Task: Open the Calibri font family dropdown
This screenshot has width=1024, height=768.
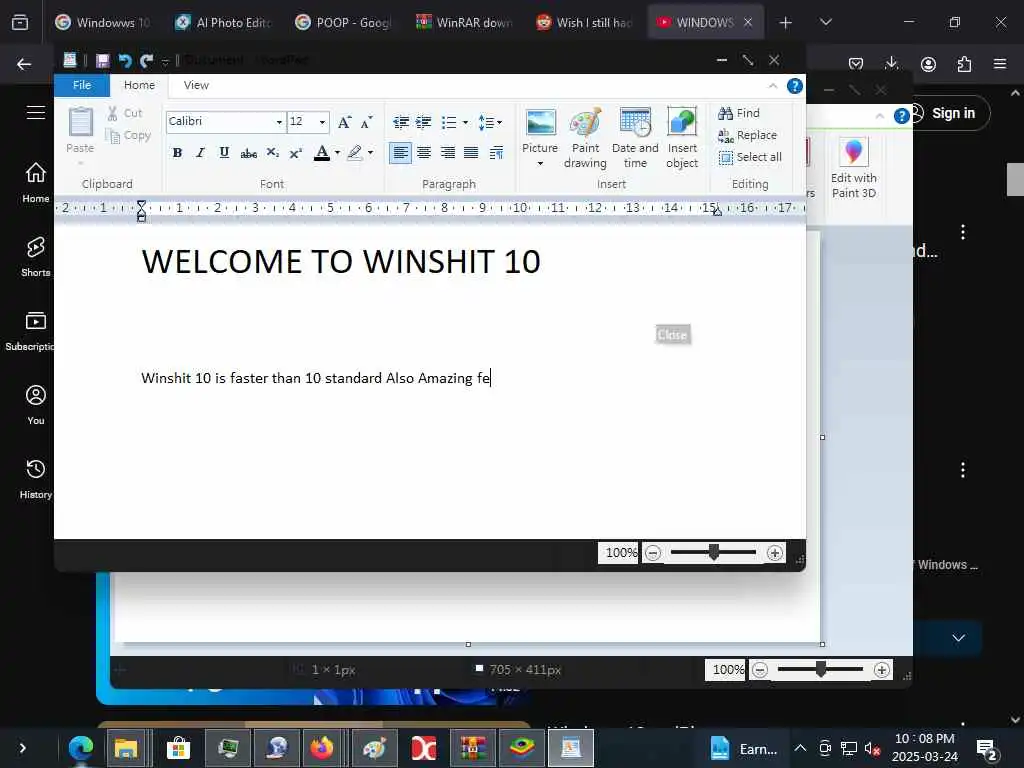Action: pyautogui.click(x=279, y=122)
